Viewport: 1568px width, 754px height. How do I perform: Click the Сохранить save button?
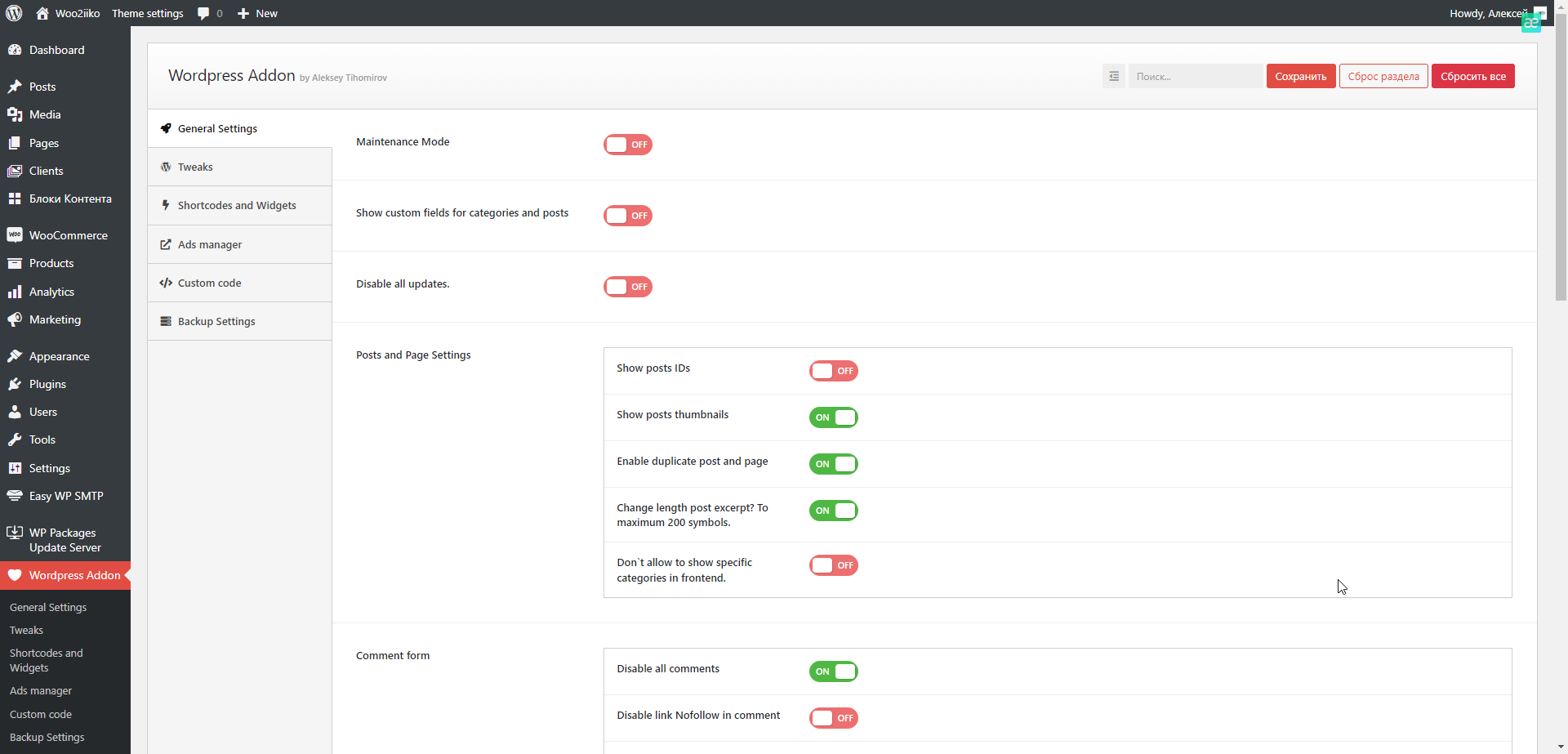[x=1301, y=76]
